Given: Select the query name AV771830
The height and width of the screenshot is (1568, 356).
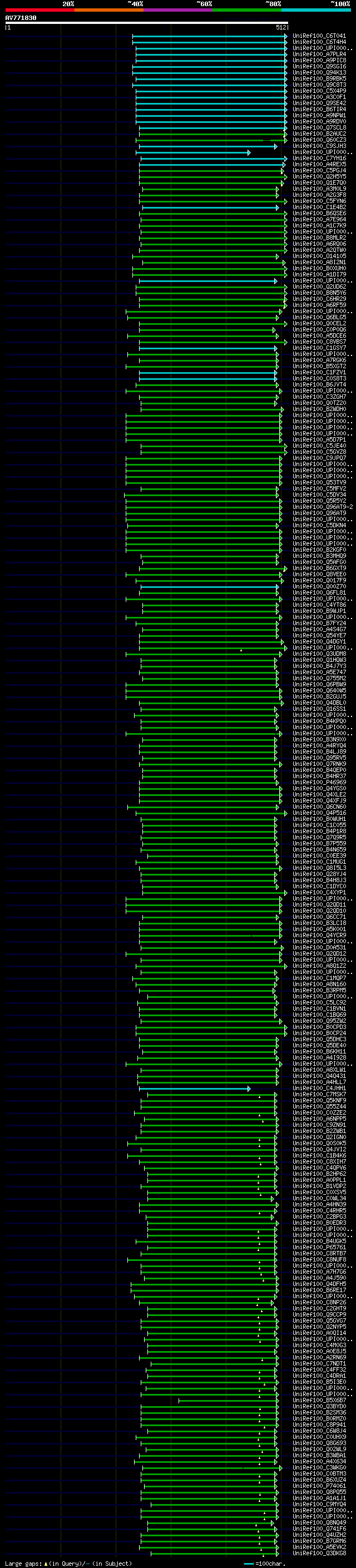Looking at the screenshot, I should [x=21, y=18].
